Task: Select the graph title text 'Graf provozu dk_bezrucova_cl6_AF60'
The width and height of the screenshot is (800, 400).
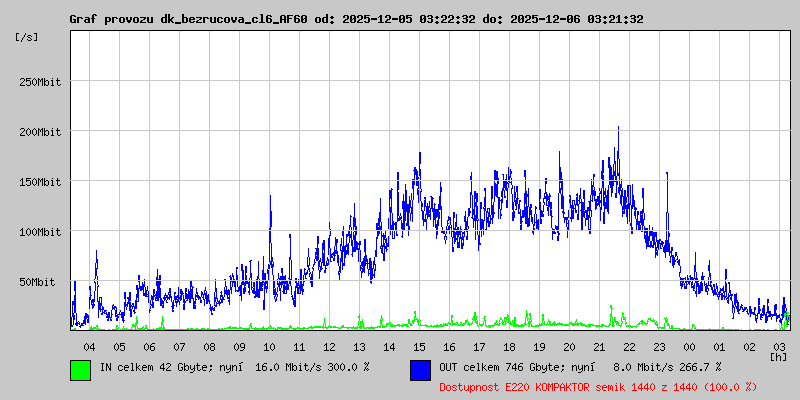Action: (188, 19)
